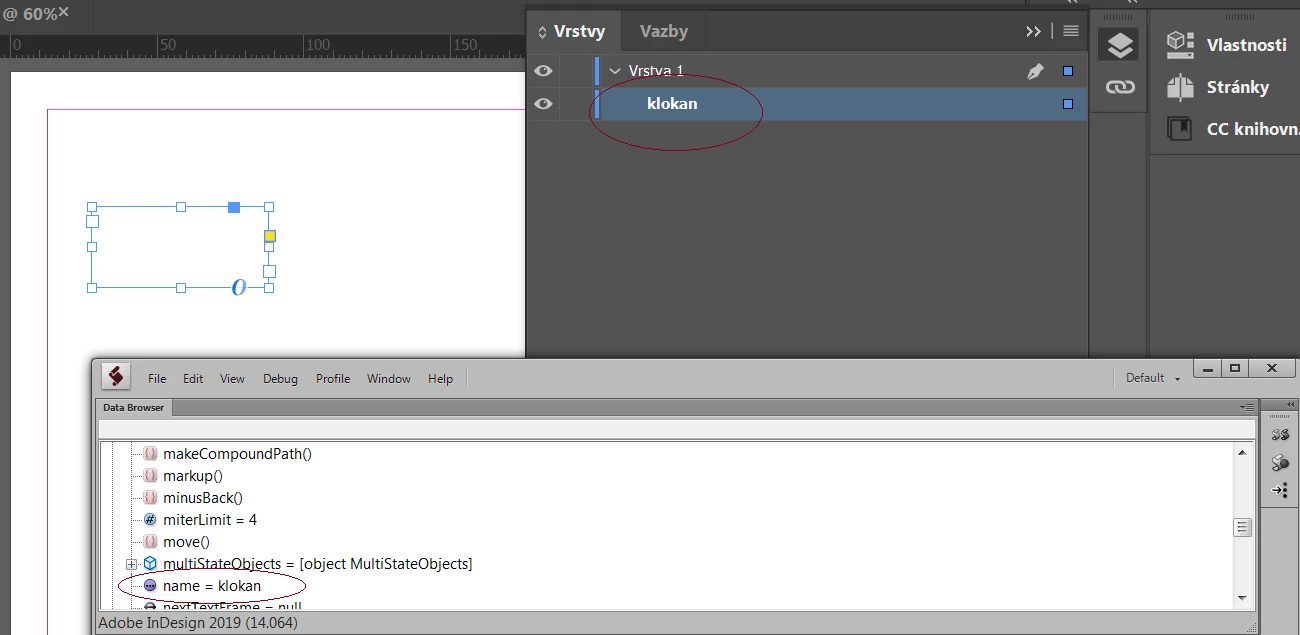Click the method icon beside markup()
This screenshot has width=1300, height=635.
pos(150,475)
